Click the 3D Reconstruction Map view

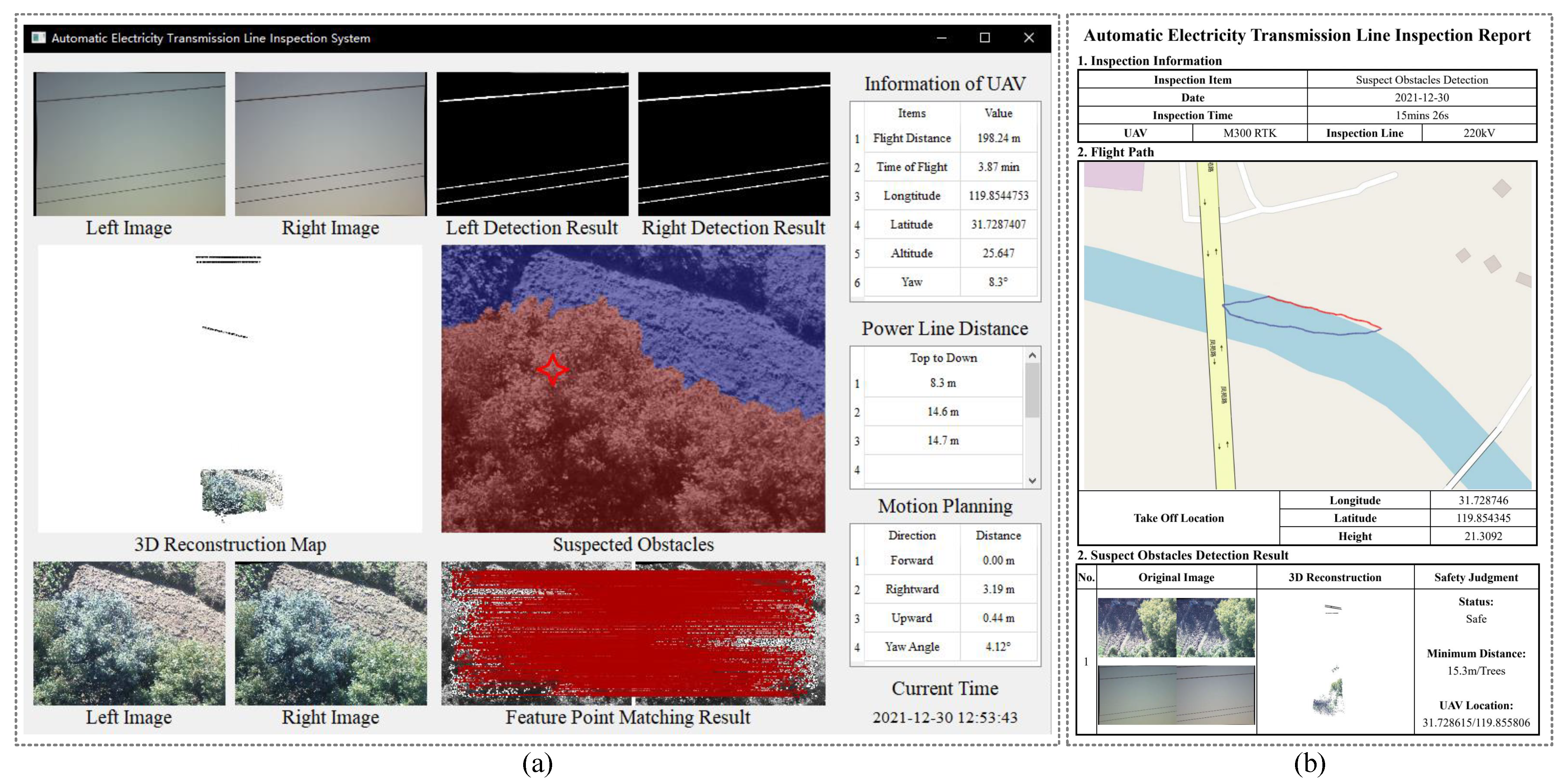(x=229, y=389)
